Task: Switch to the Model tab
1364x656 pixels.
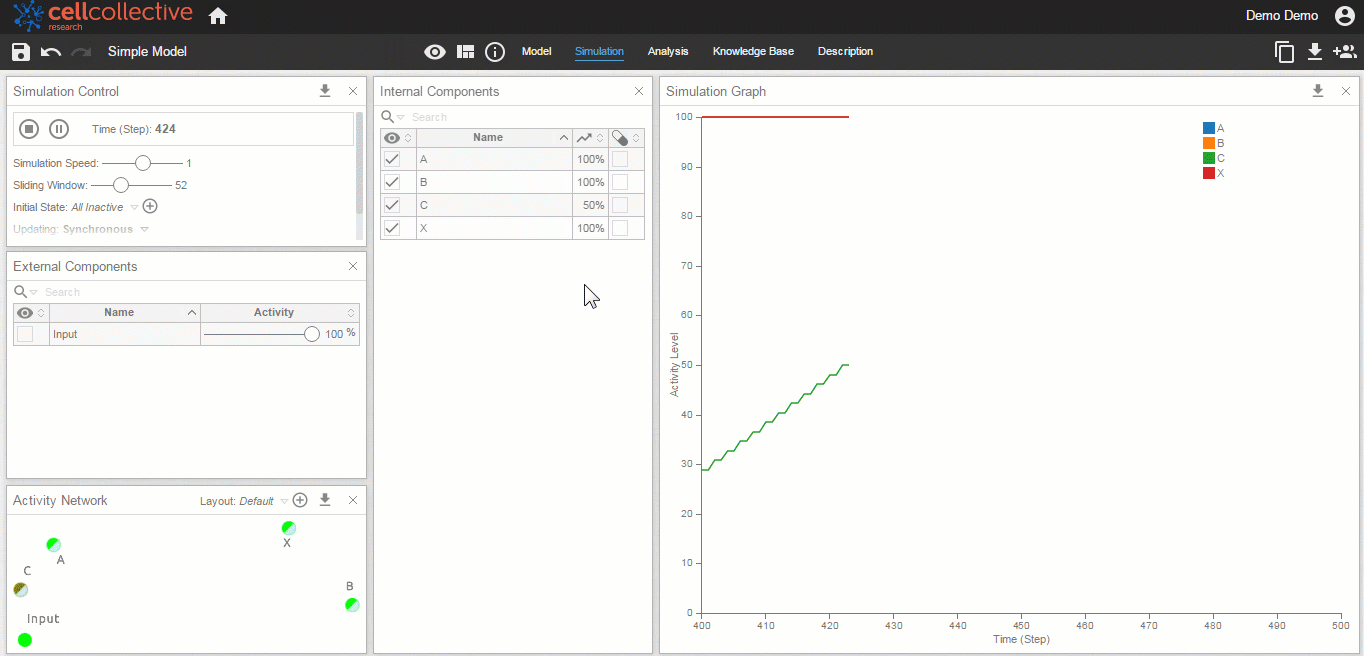Action: tap(537, 51)
